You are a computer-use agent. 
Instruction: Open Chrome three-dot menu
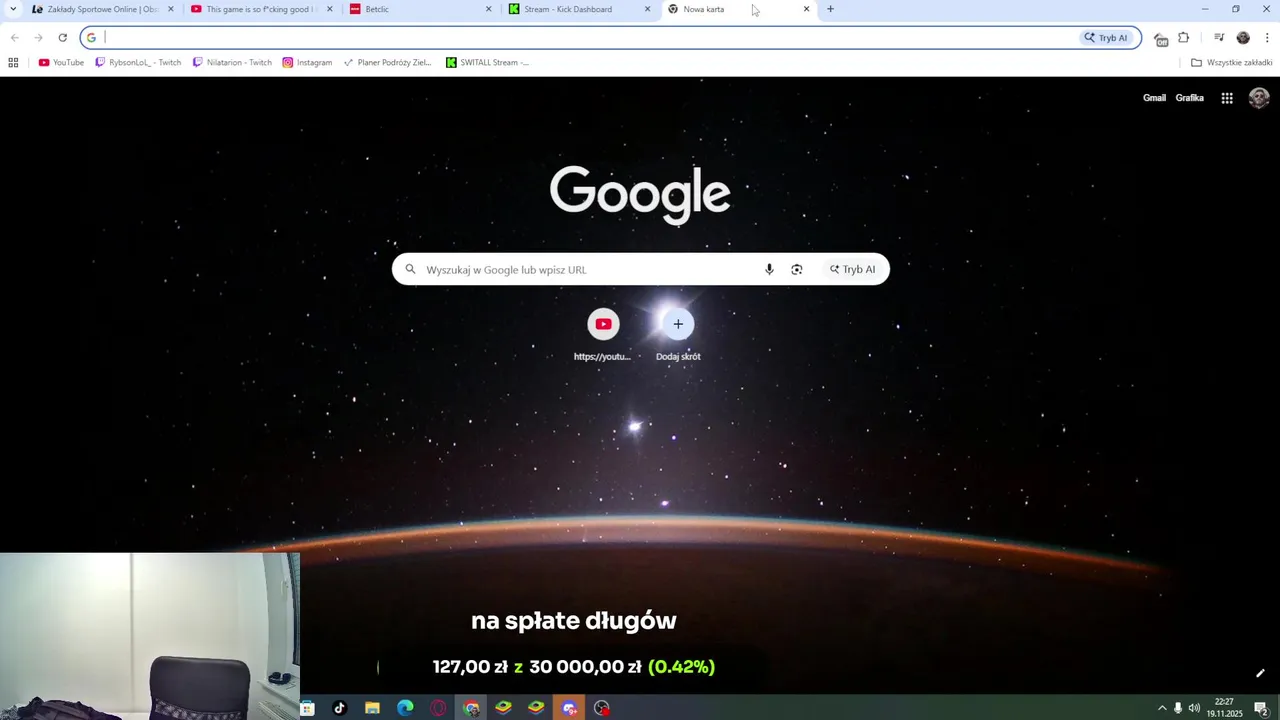pos(1267,38)
